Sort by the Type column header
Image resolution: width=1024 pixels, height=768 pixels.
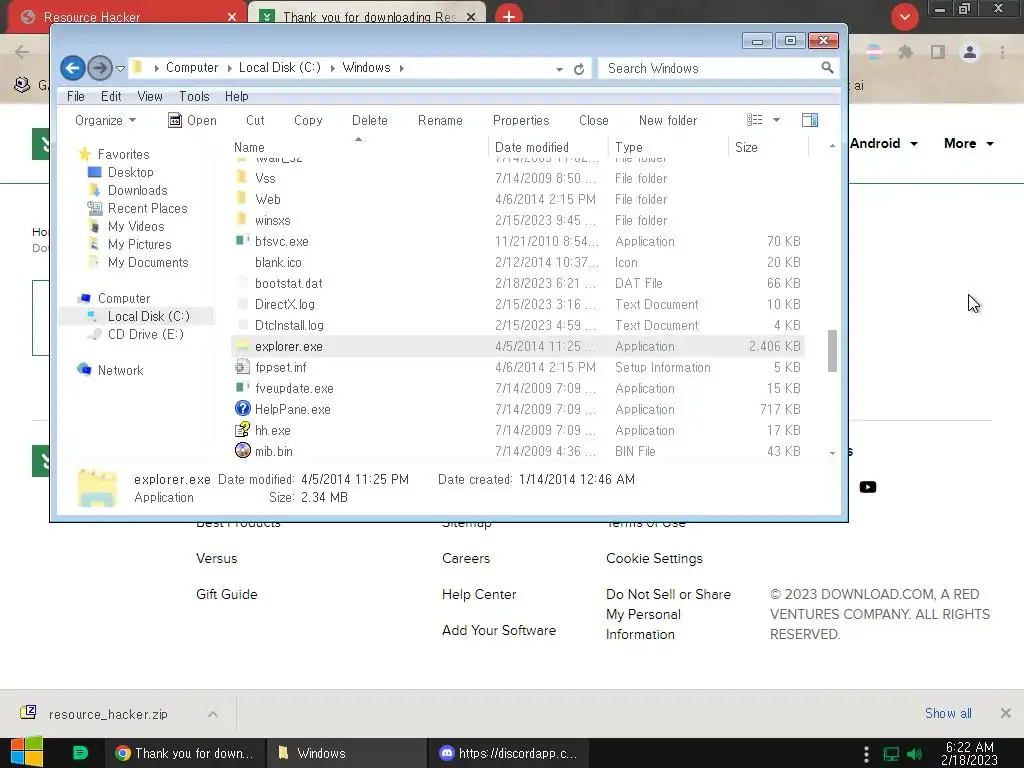[667, 147]
